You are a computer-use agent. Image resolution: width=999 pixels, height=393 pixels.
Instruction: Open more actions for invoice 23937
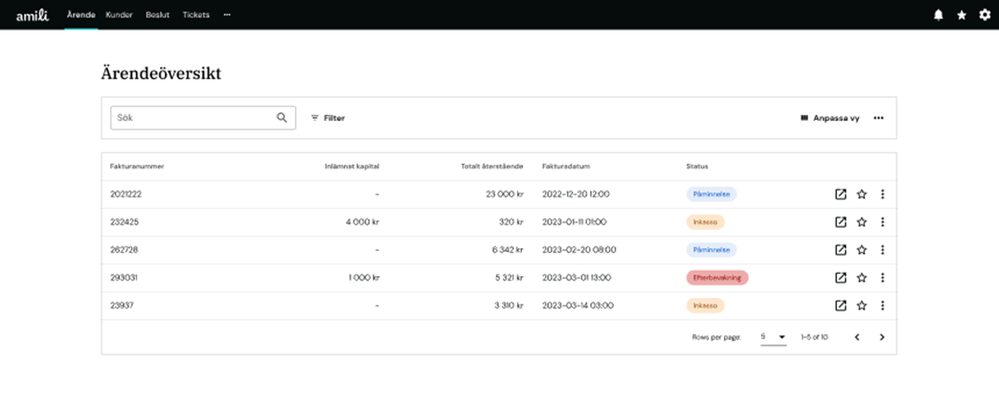click(882, 306)
